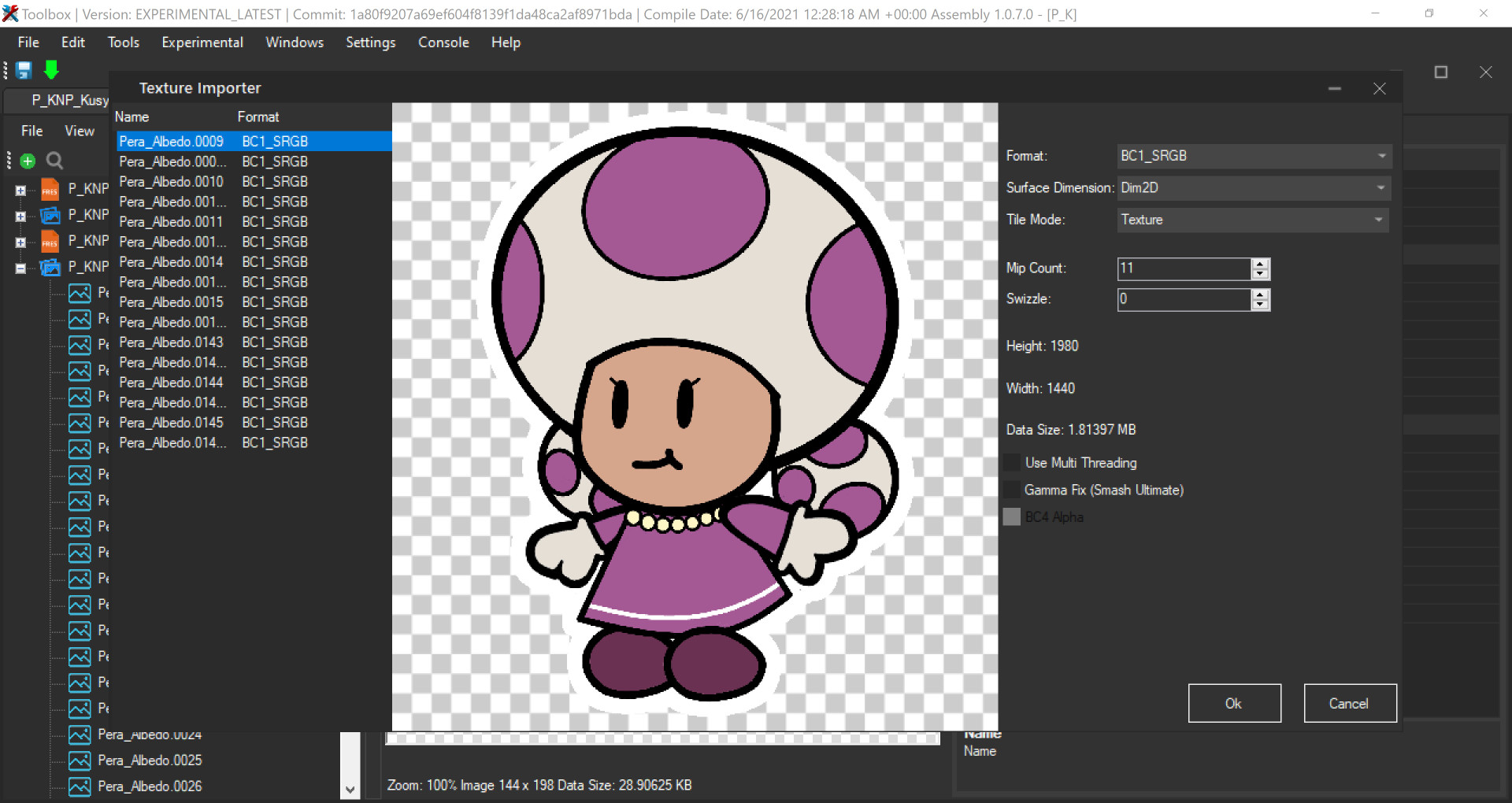The width and height of the screenshot is (1512, 803).
Task: Click the green plus add-file icon
Action: [27, 161]
